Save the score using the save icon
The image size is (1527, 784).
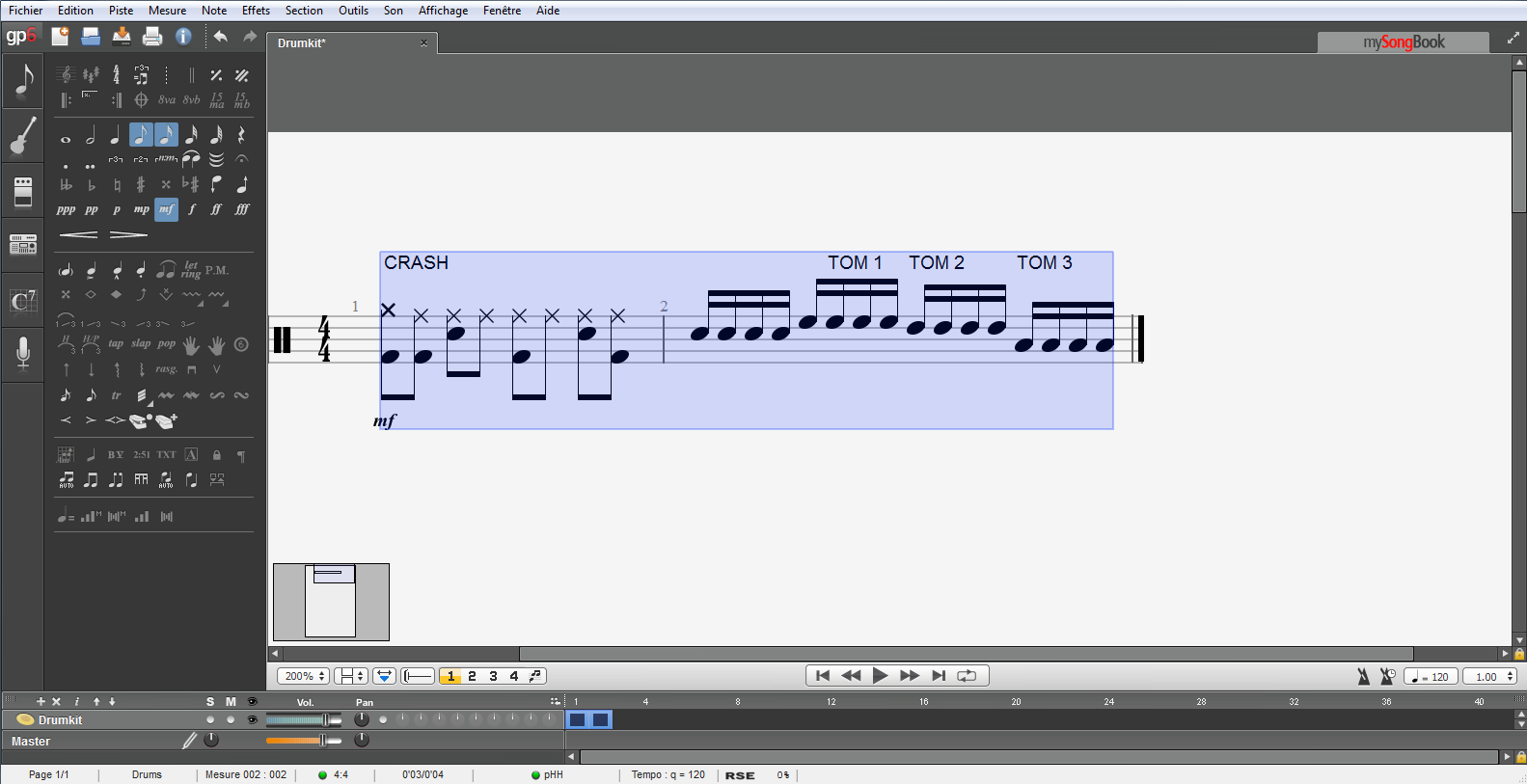(x=122, y=37)
